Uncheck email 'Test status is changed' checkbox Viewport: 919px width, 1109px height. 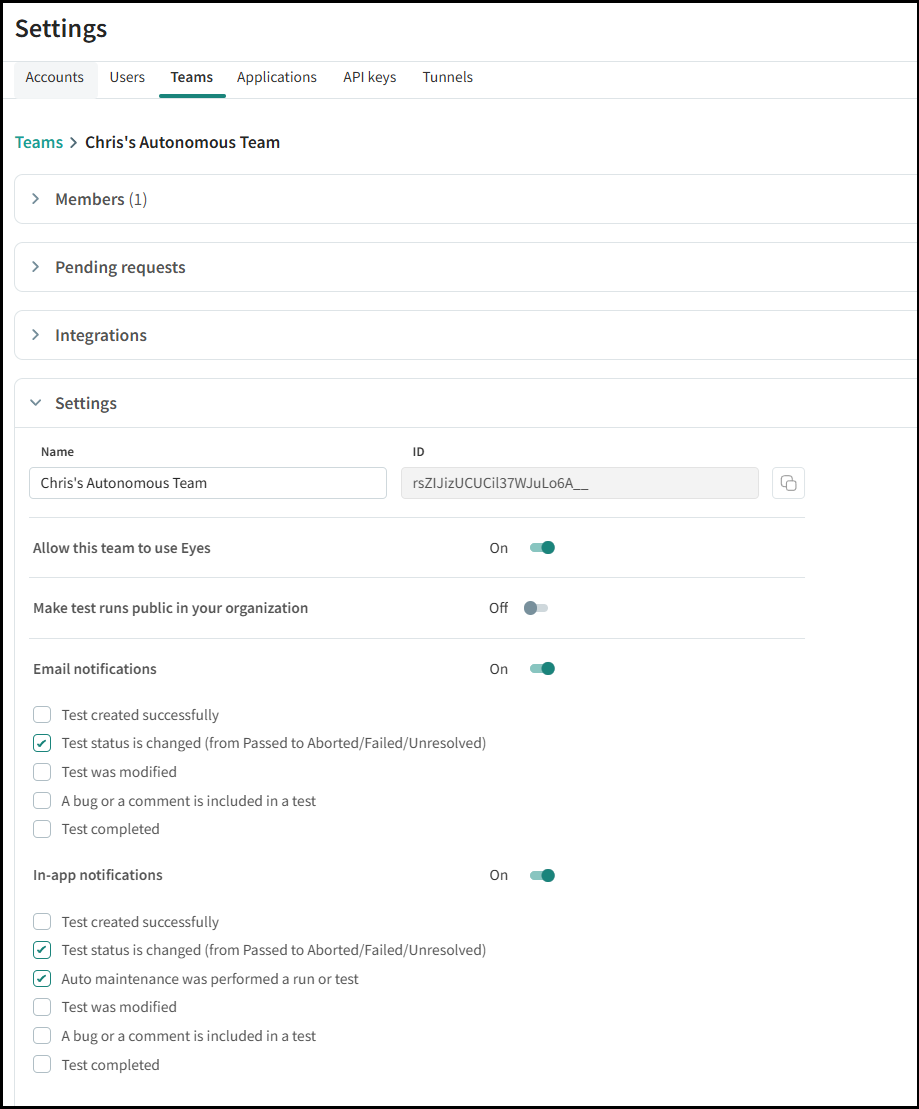(x=42, y=743)
